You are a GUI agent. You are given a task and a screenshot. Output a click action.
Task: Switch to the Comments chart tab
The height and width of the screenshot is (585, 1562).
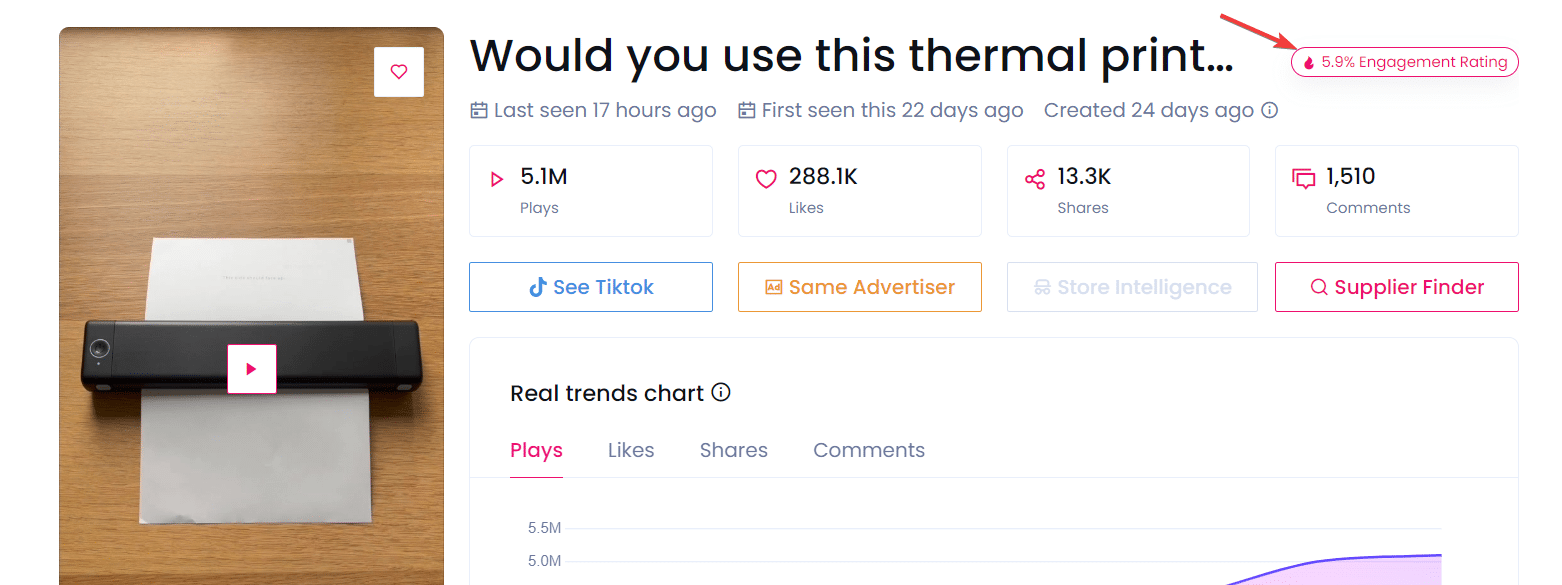(x=869, y=450)
